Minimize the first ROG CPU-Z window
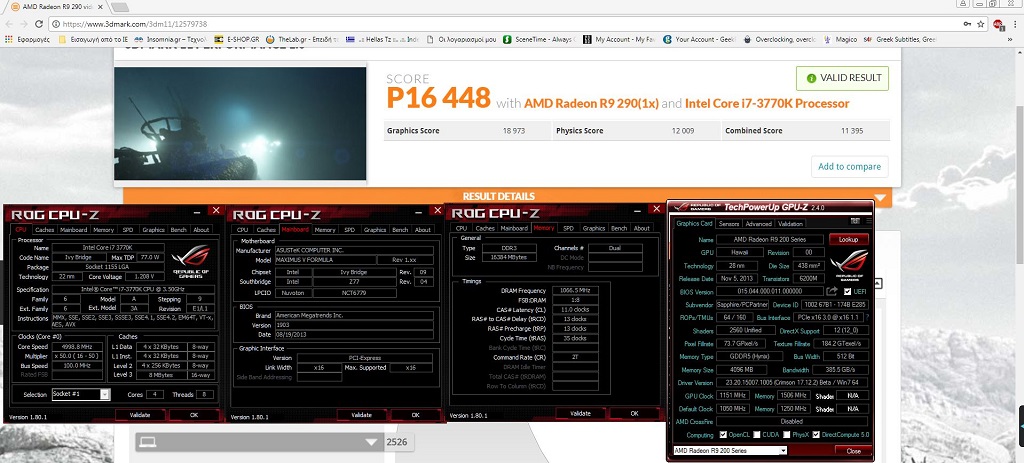The image size is (1024, 463). pos(197,211)
